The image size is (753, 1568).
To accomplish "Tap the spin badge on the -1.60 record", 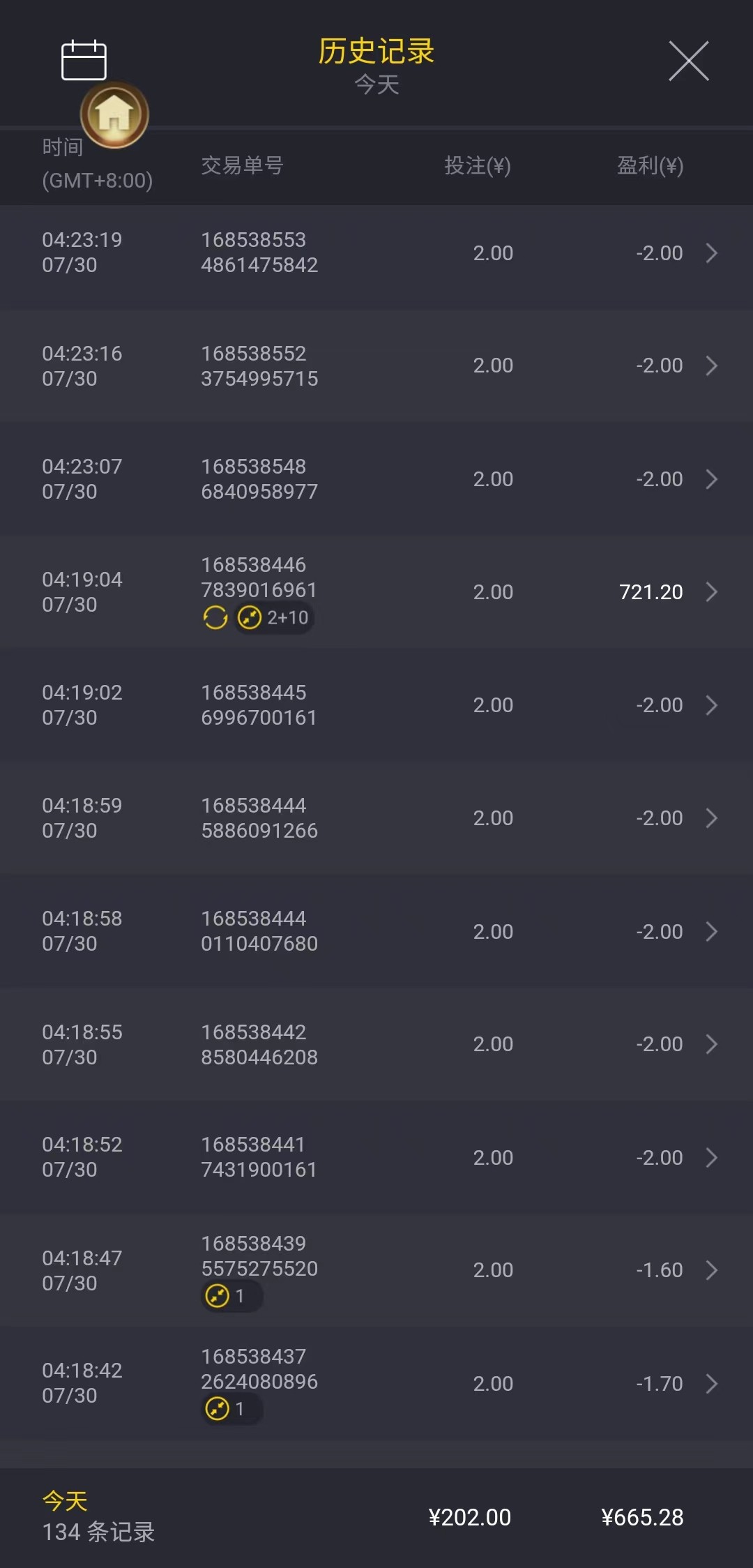I will coord(231,1296).
